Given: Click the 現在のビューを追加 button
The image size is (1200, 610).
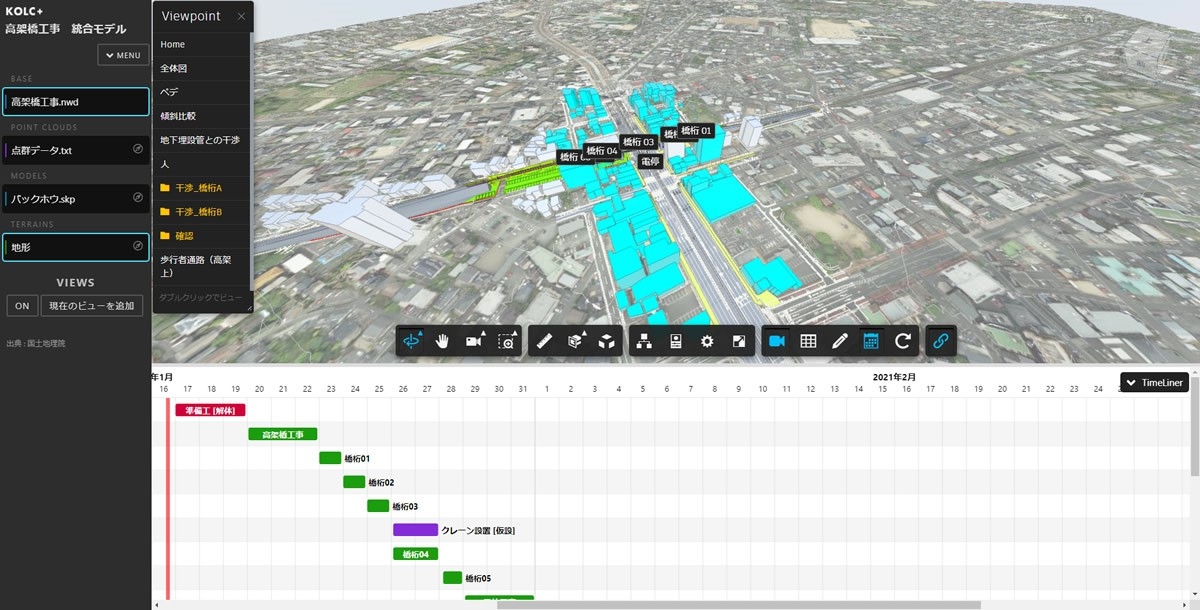Looking at the screenshot, I should coord(93,306).
